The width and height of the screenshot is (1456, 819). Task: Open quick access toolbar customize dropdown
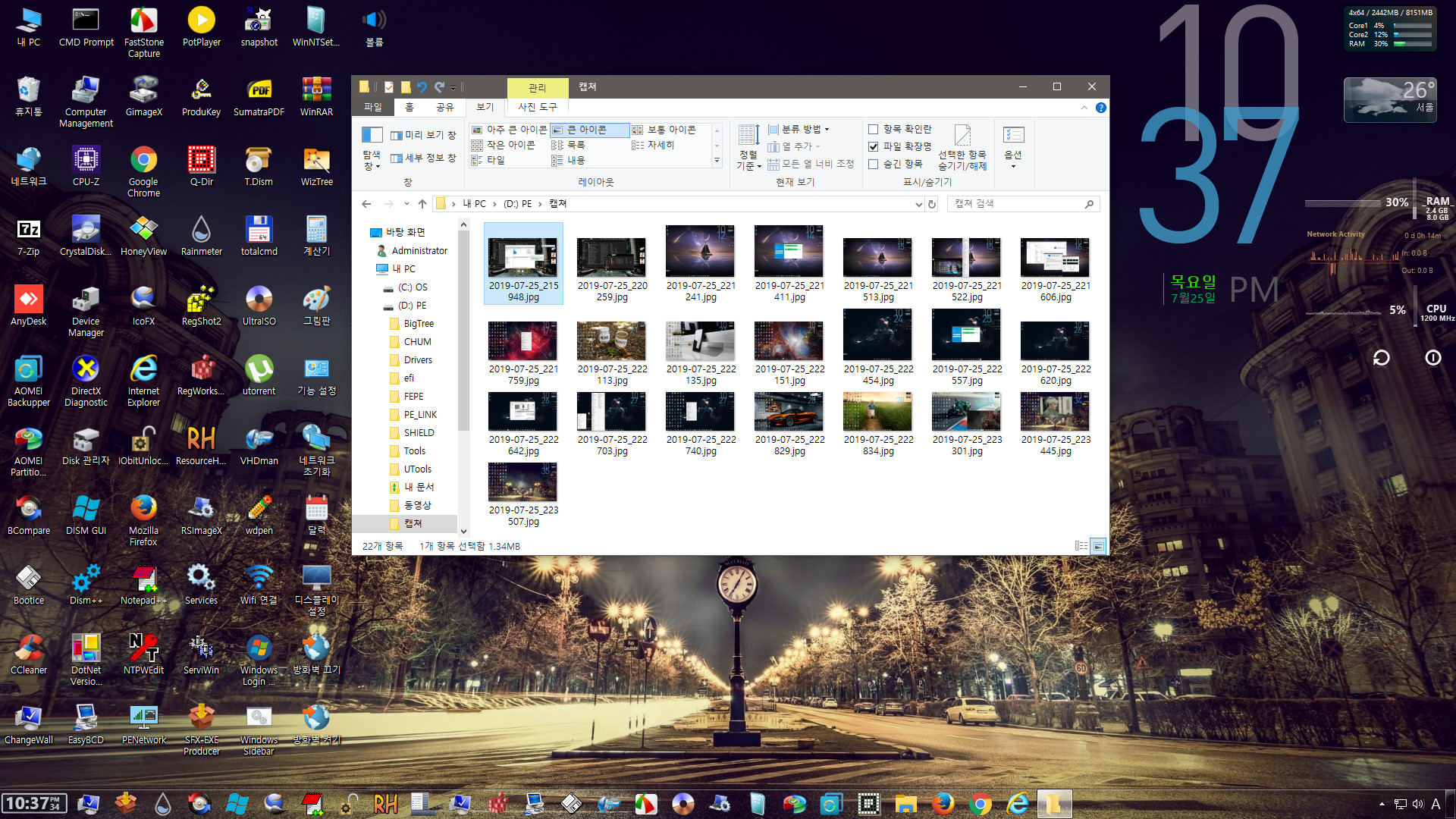pyautogui.click(x=453, y=87)
